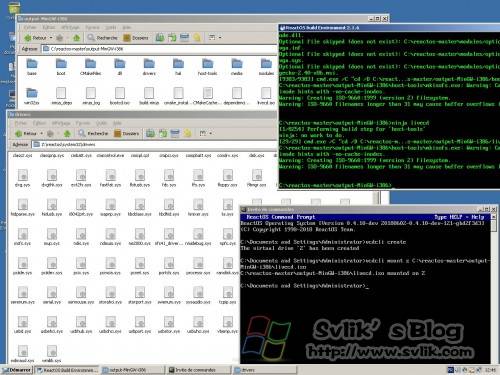The width and height of the screenshot is (500, 375).
Task: Open the media folder
Action: click(x=237, y=66)
